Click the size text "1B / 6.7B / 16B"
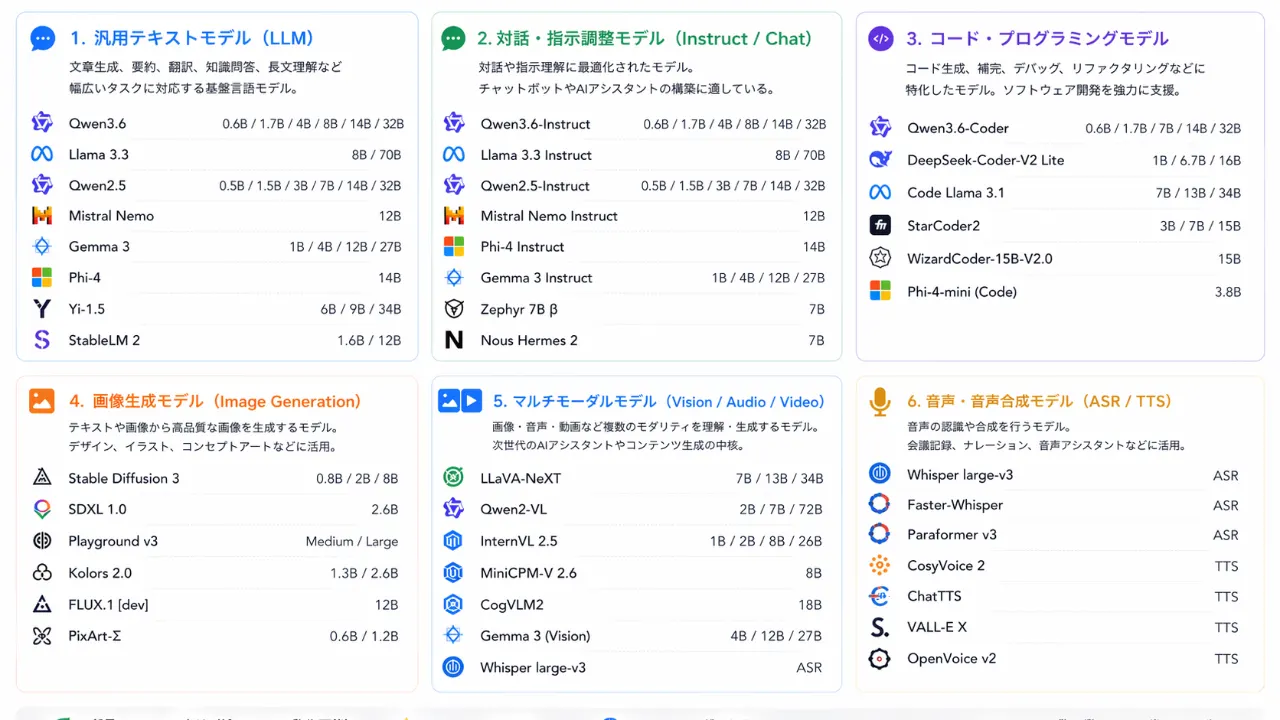 1196,160
